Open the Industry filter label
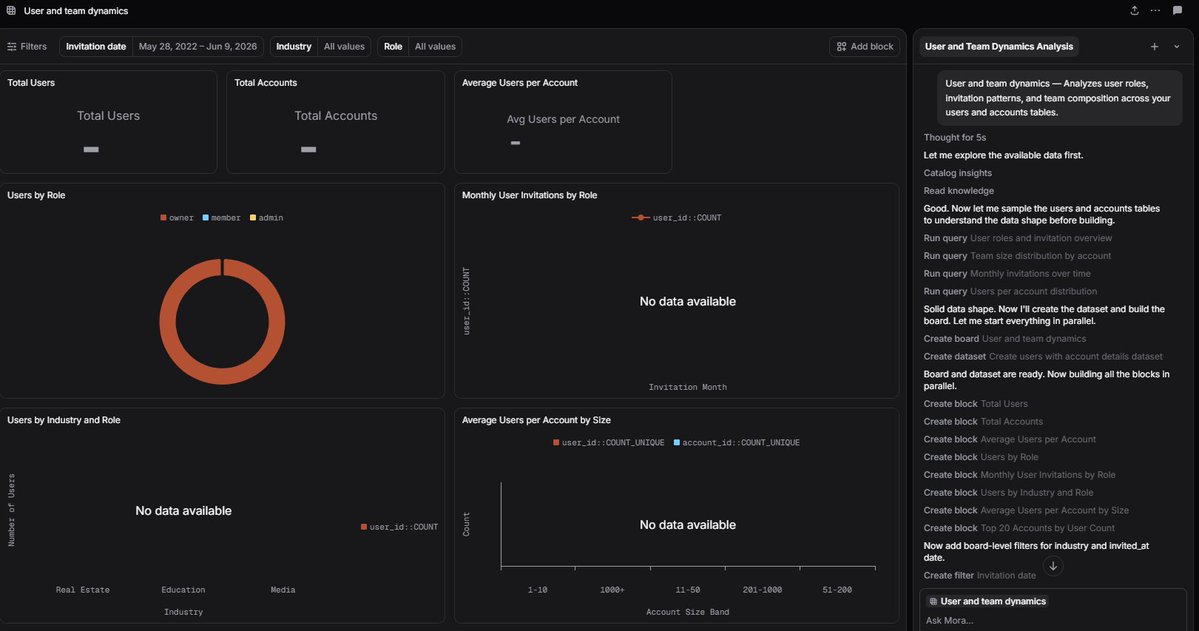The height and width of the screenshot is (631, 1199). (x=294, y=47)
